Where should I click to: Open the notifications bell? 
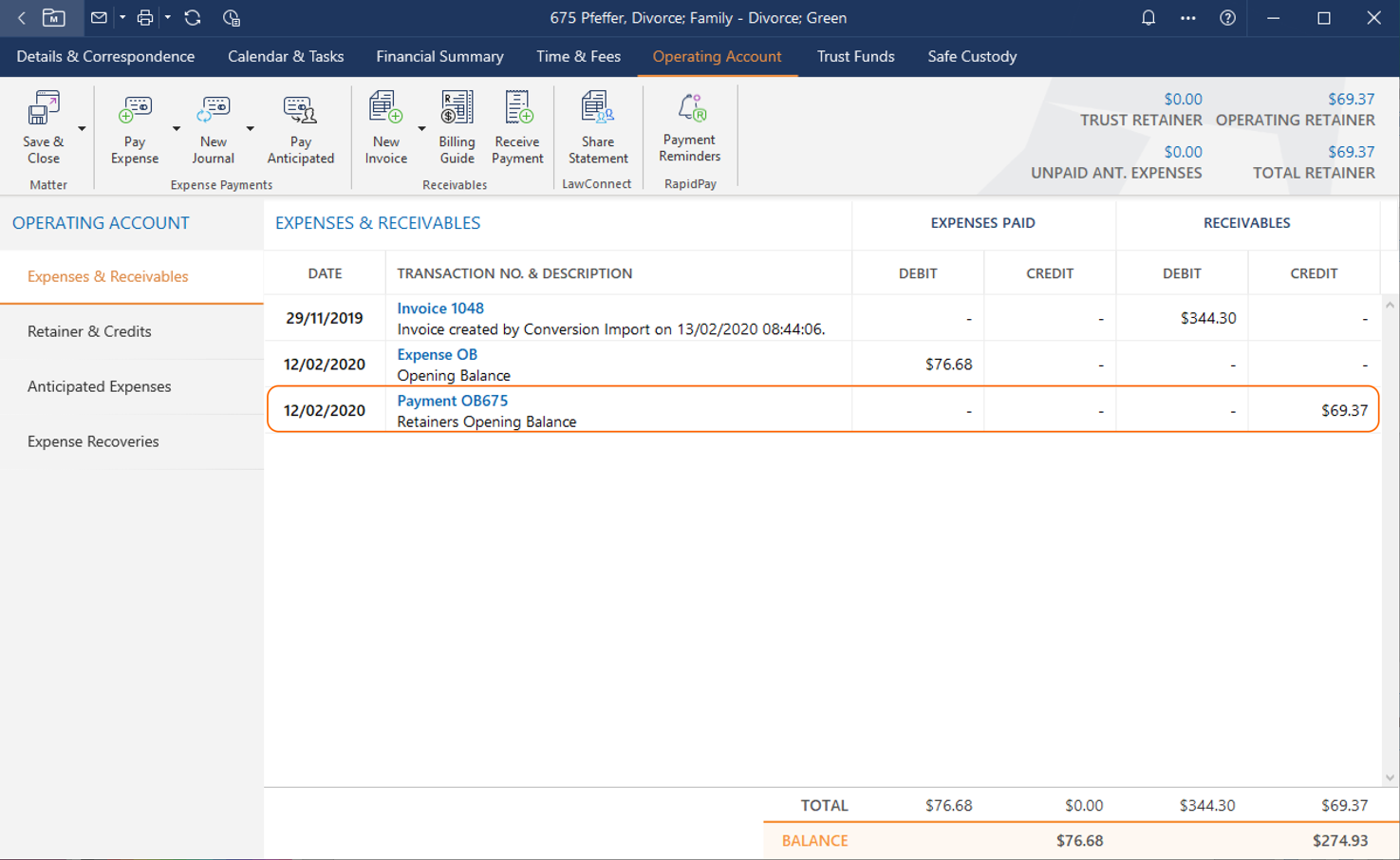[x=1148, y=18]
